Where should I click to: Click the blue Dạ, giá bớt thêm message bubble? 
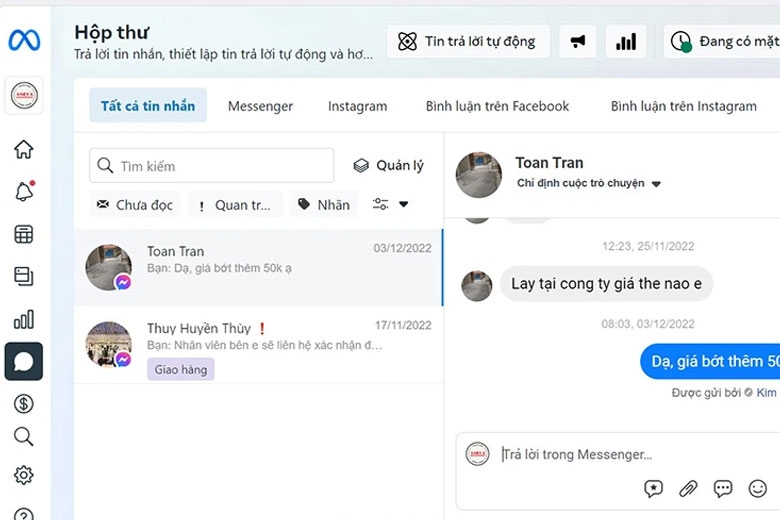710,361
